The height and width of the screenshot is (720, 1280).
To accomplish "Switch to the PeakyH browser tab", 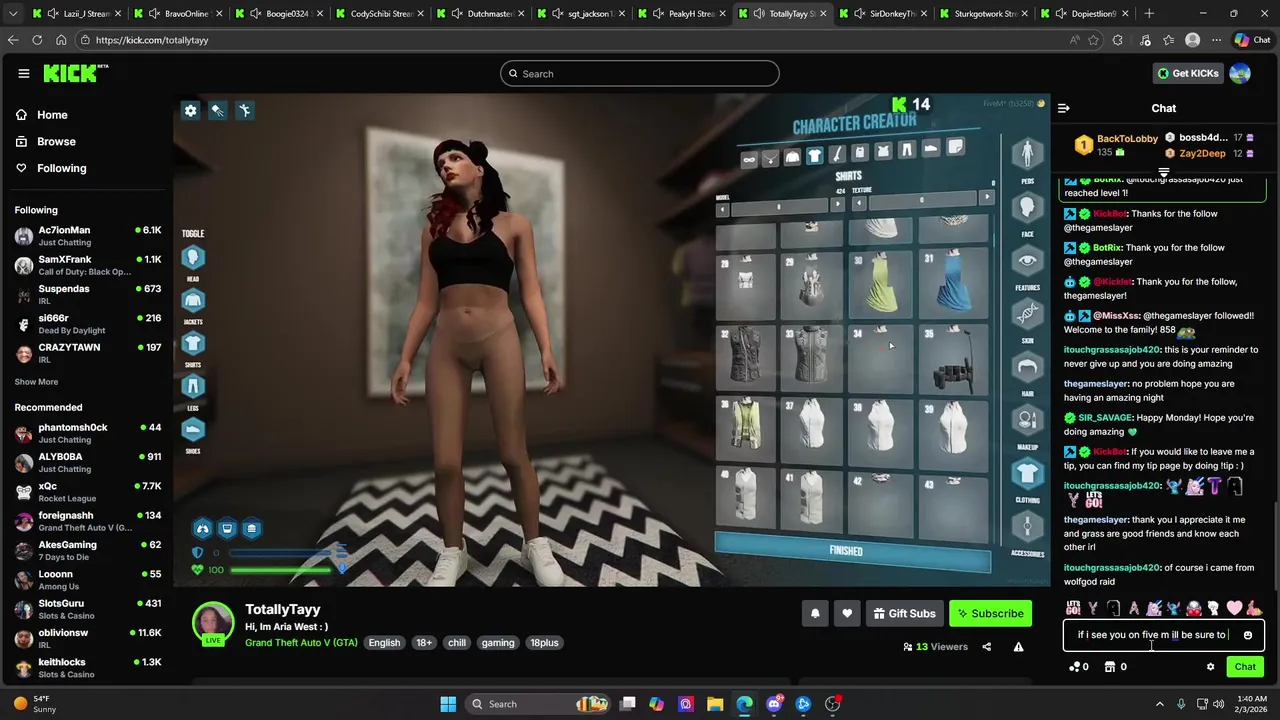I will coord(681,14).
